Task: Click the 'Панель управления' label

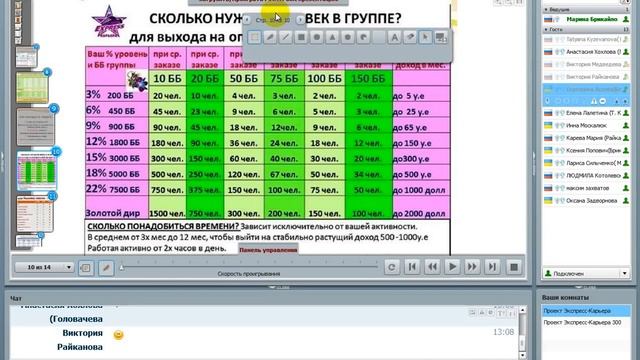Action: point(268,250)
